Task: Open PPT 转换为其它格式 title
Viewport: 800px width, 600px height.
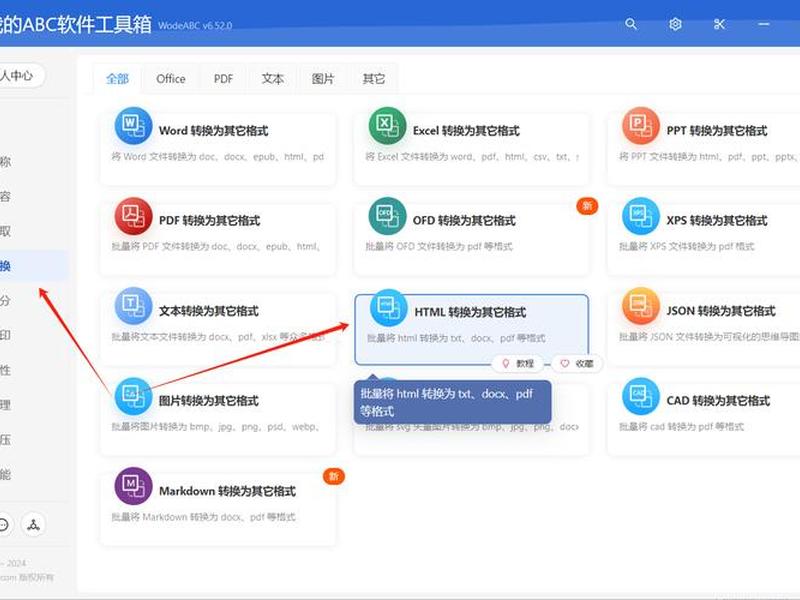Action: coord(717,131)
